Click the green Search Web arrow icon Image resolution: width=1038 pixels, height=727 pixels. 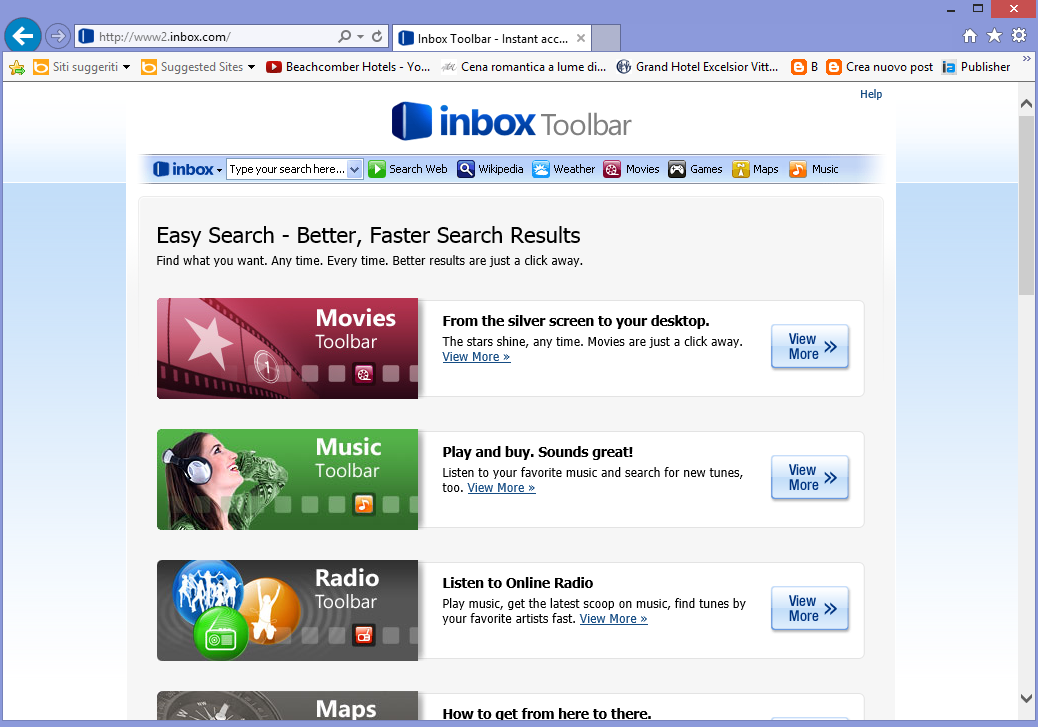(x=377, y=170)
